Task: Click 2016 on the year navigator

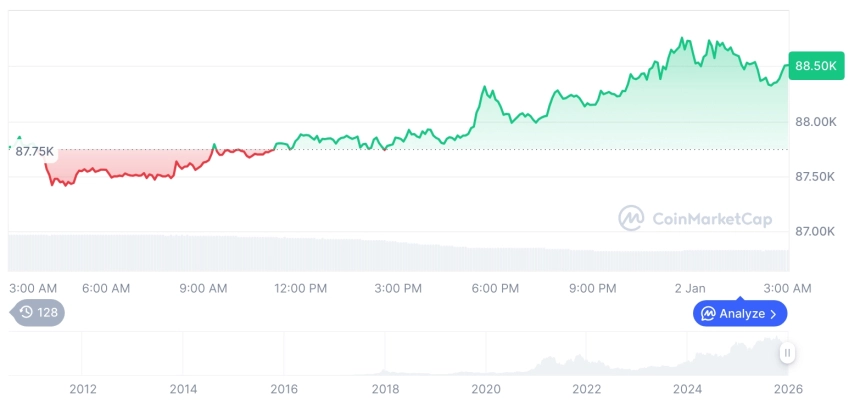Action: (284, 388)
